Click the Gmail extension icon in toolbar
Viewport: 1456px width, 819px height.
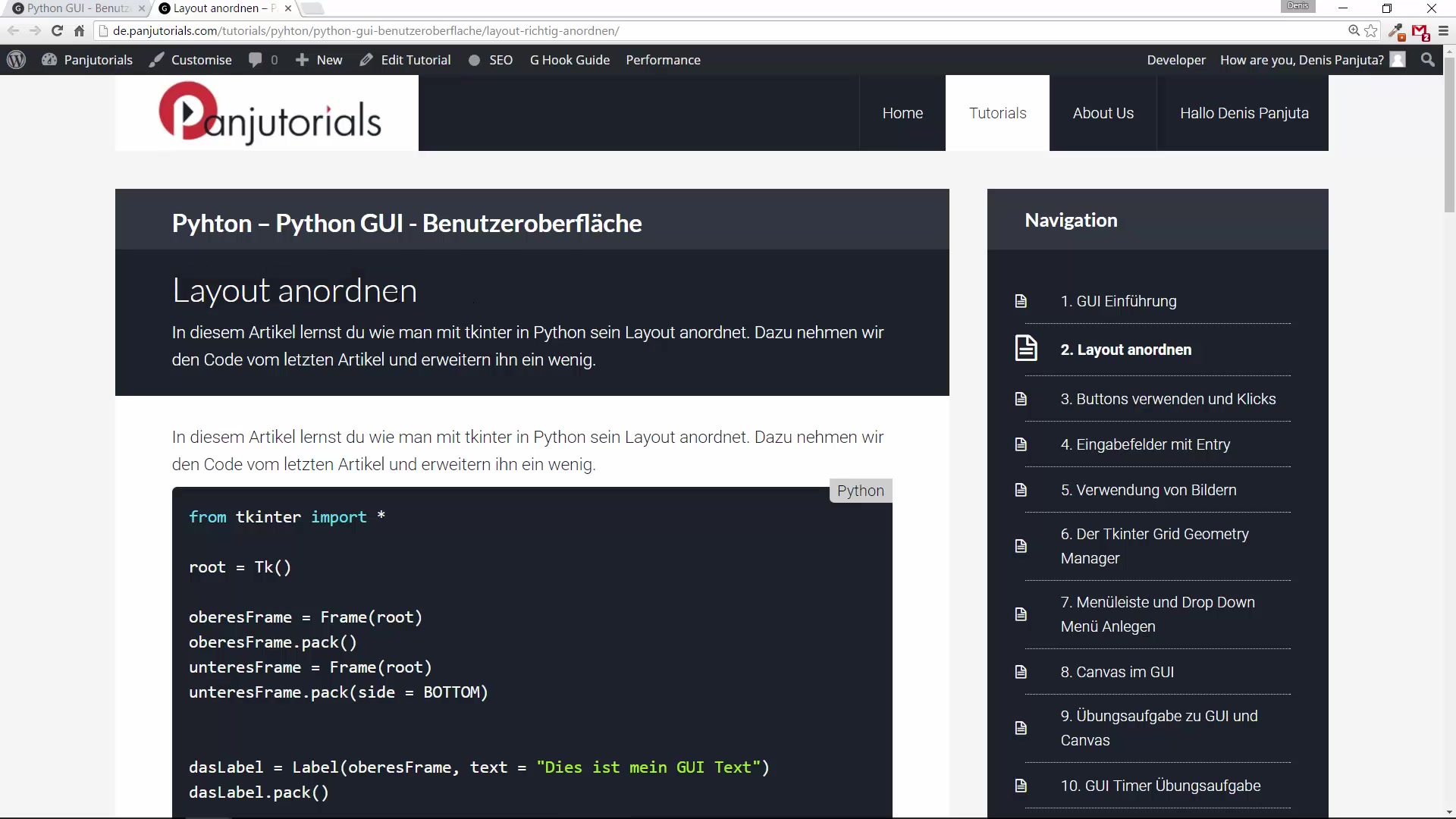pos(1420,32)
